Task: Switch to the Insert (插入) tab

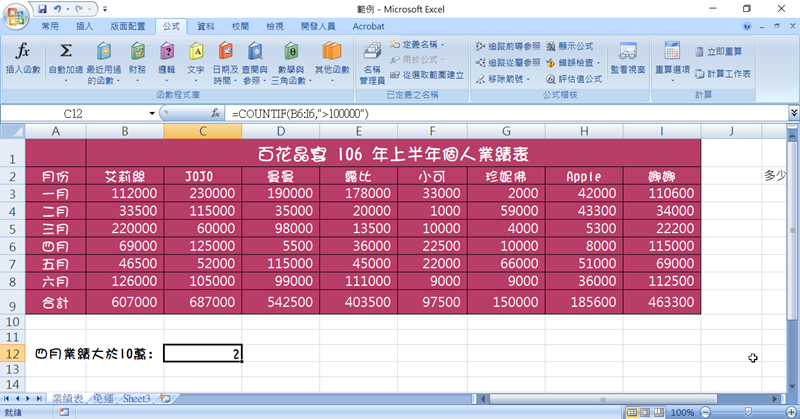Action: (84, 26)
